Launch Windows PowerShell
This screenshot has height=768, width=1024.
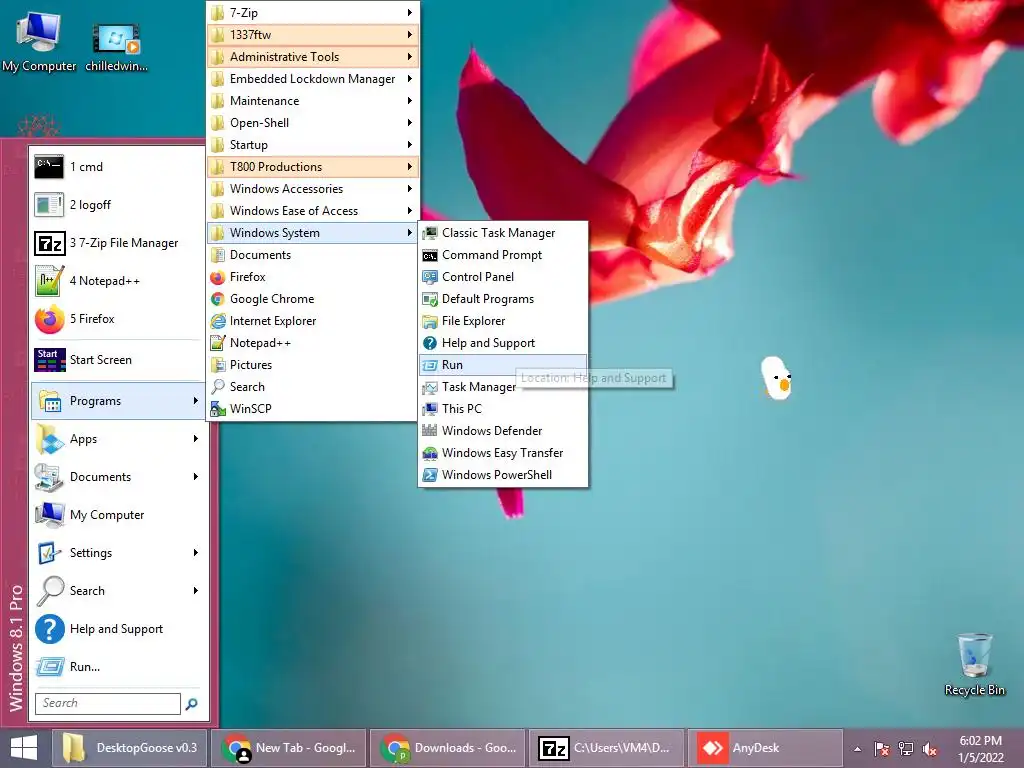503,475
